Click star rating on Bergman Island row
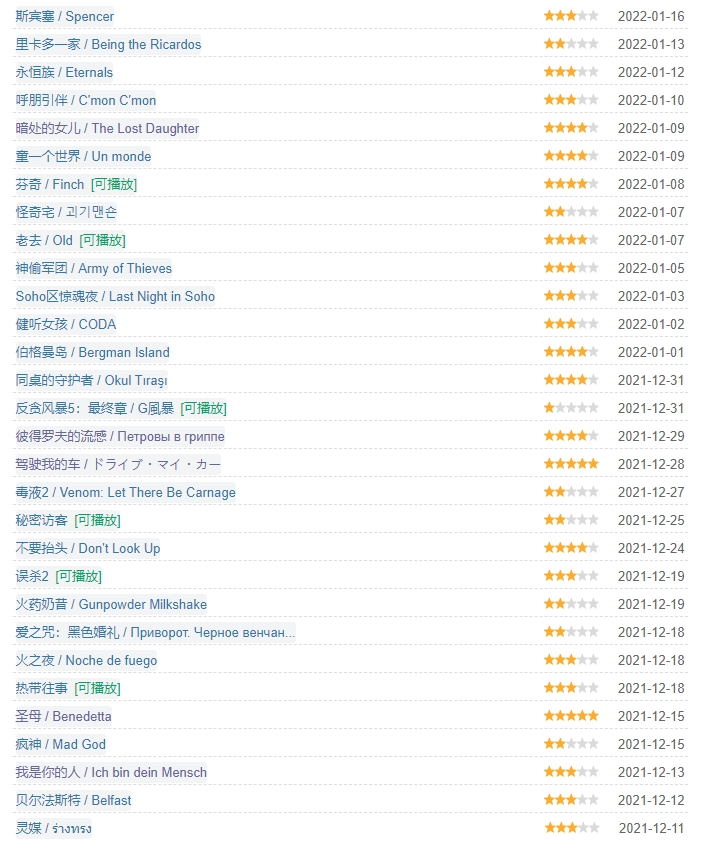The height and width of the screenshot is (851, 703). pos(571,352)
